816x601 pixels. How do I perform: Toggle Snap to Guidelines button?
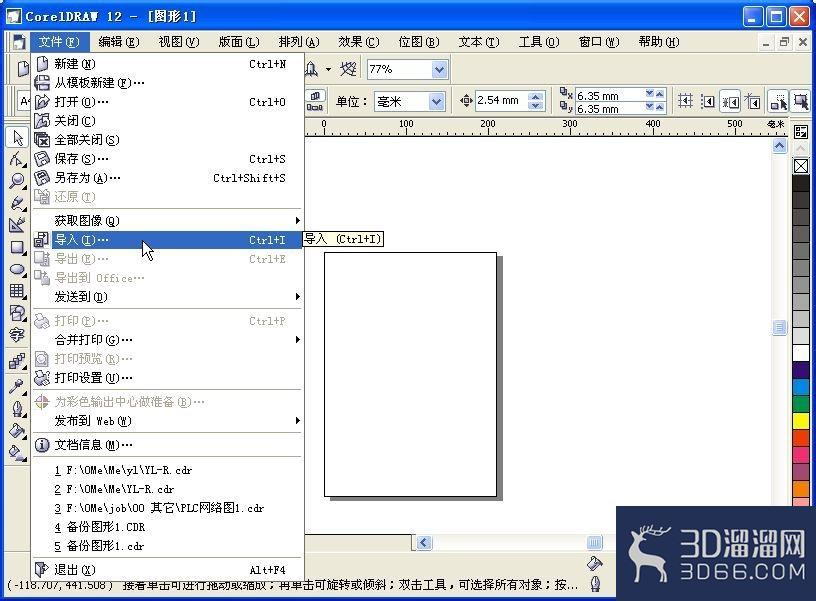(x=708, y=101)
